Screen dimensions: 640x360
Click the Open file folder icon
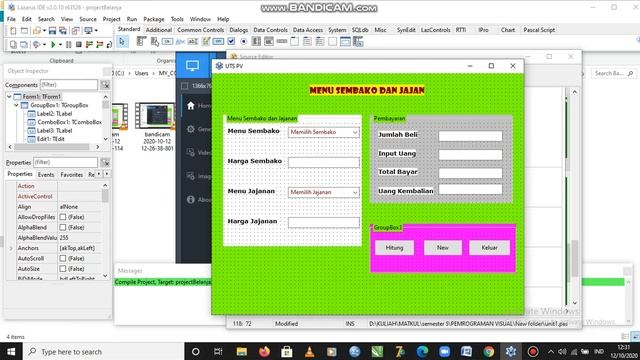[x=37, y=31]
